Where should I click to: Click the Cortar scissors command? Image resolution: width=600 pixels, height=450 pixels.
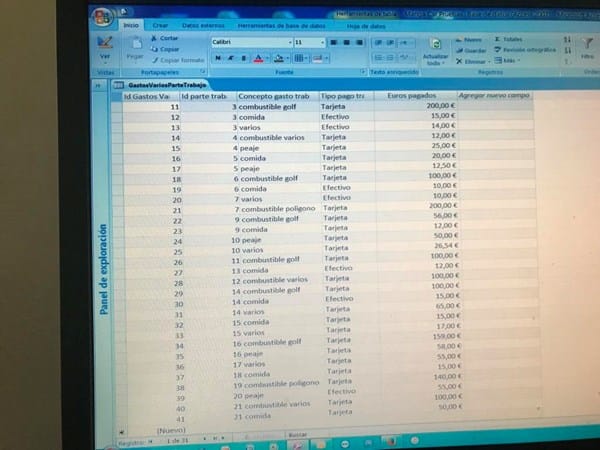pyautogui.click(x=164, y=38)
